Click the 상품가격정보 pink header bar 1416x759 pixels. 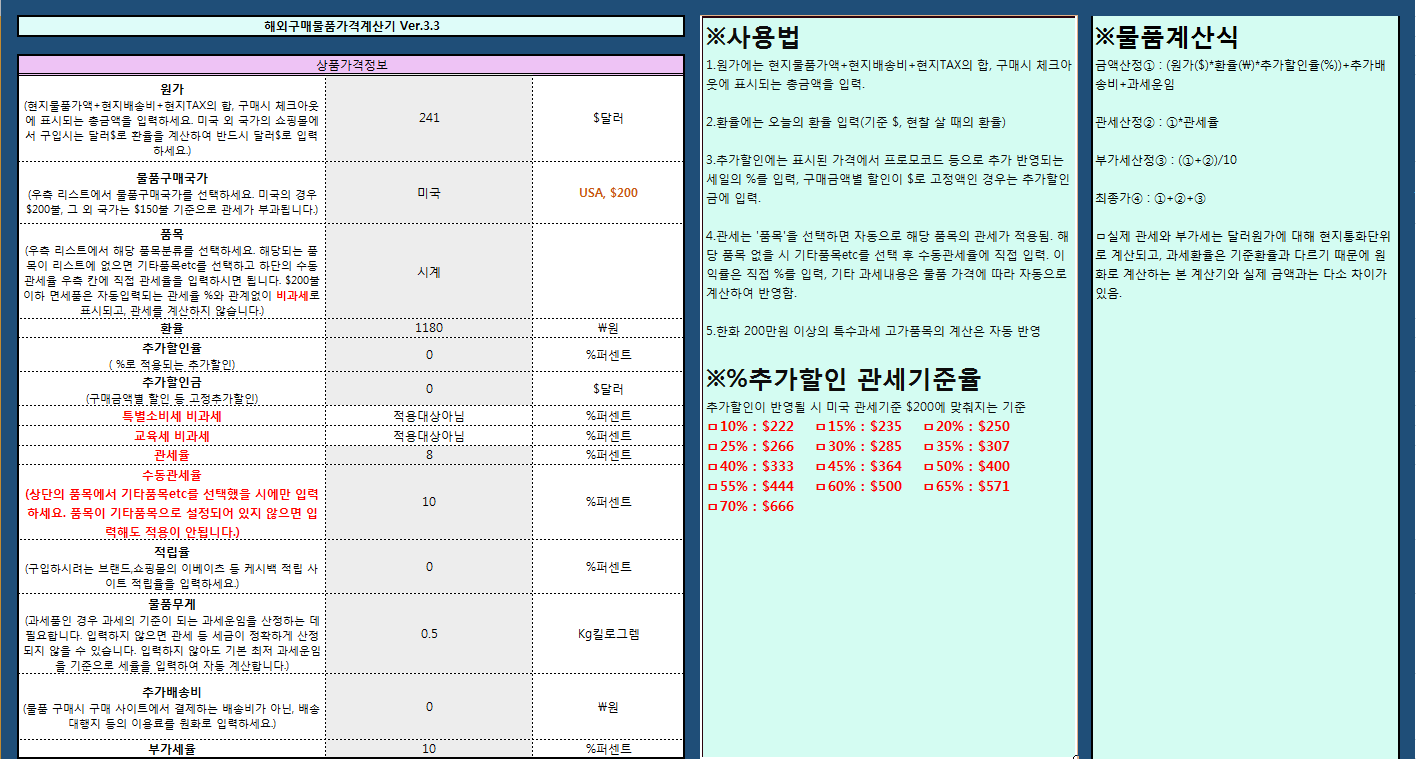pyautogui.click(x=351, y=65)
